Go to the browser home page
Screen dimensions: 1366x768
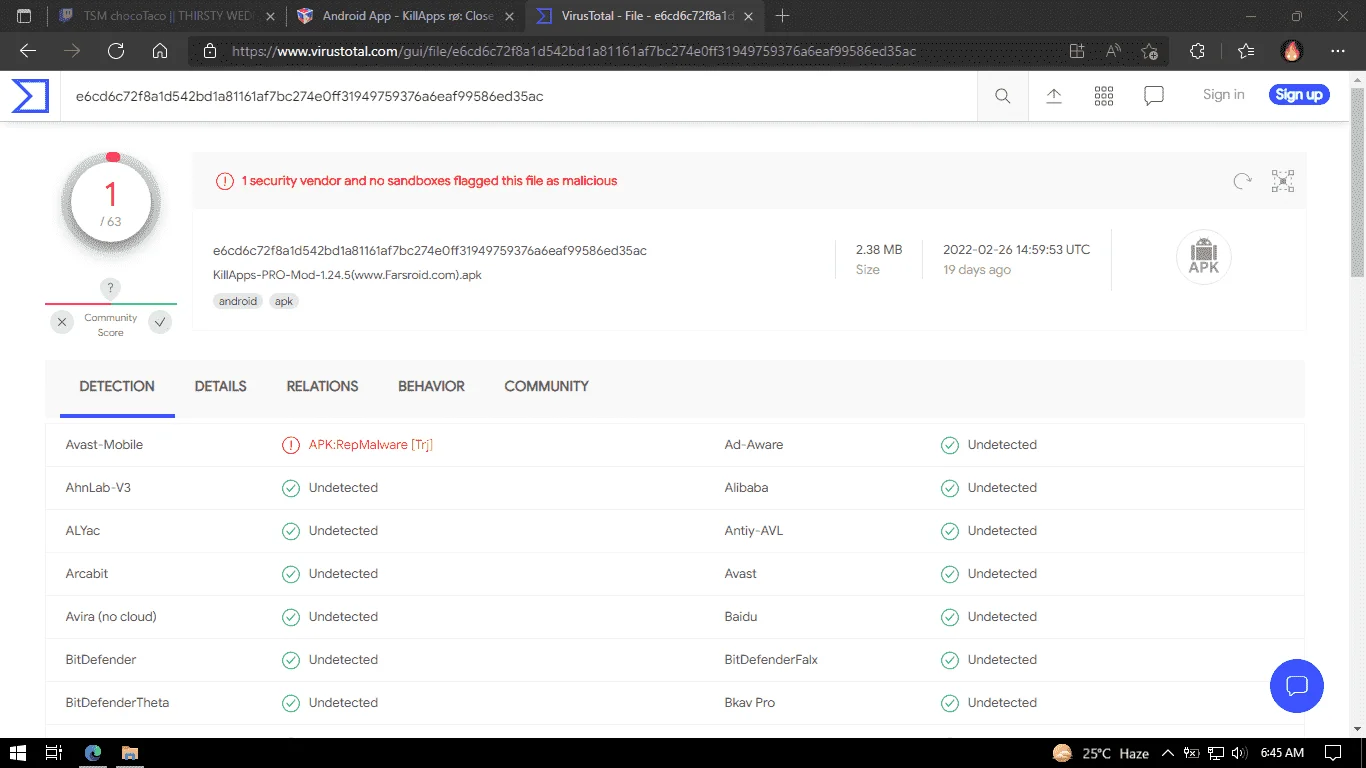point(160,51)
